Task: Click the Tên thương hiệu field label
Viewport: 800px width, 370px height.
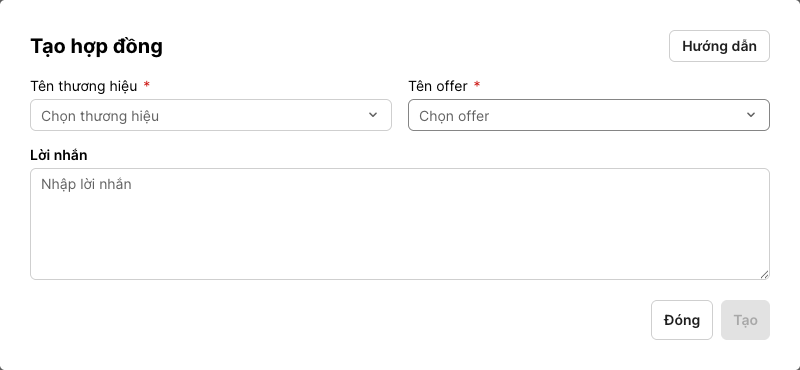Action: coord(84,86)
